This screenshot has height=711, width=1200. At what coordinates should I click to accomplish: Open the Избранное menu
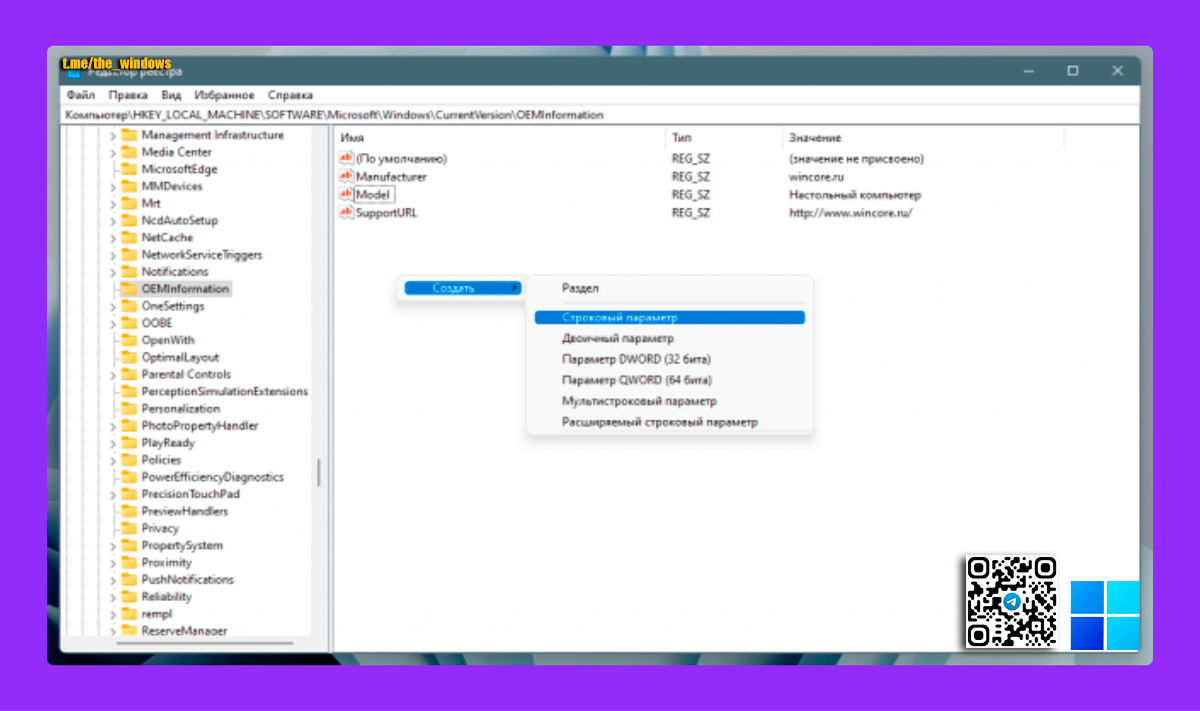225,95
